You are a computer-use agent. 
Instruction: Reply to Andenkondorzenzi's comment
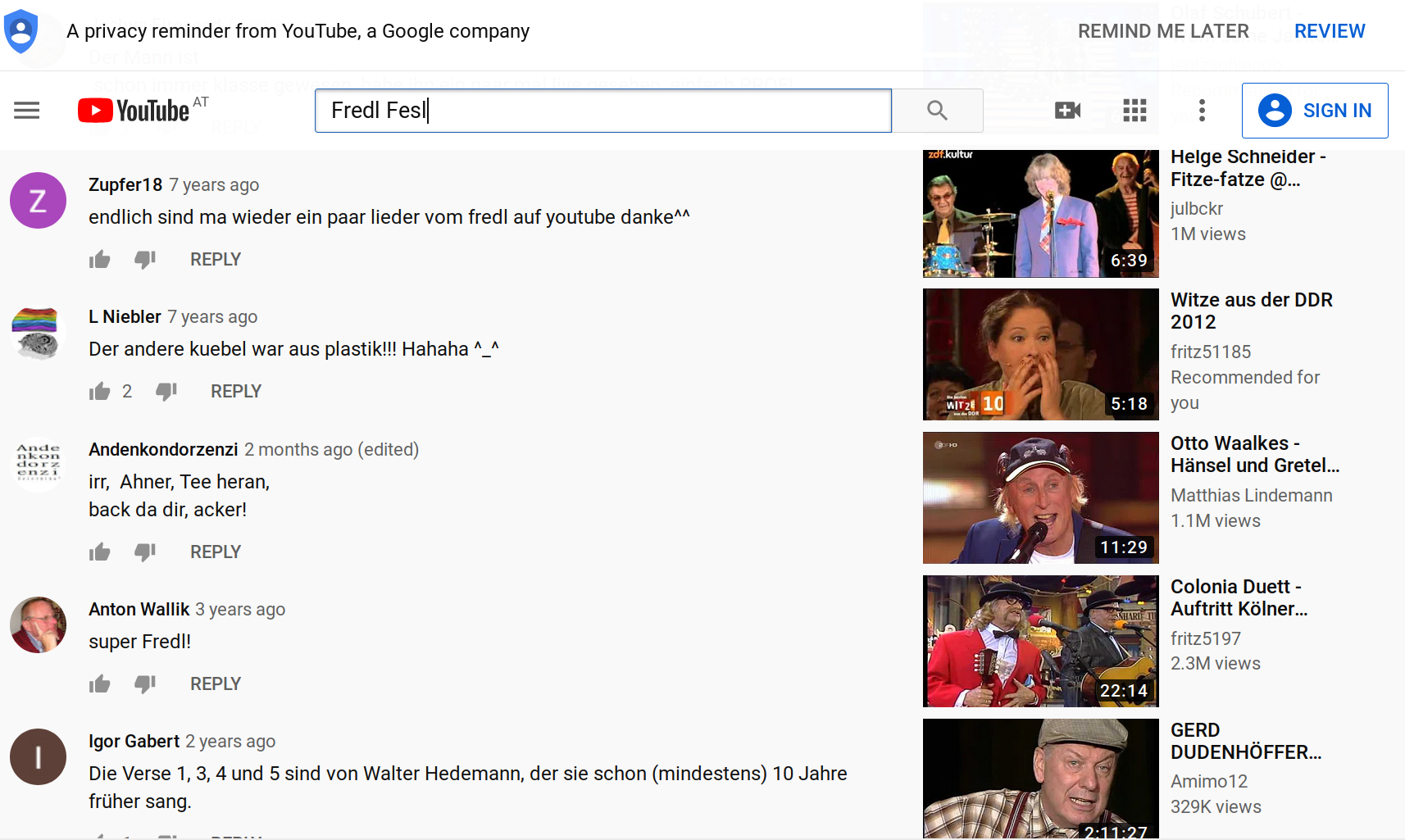coord(216,552)
